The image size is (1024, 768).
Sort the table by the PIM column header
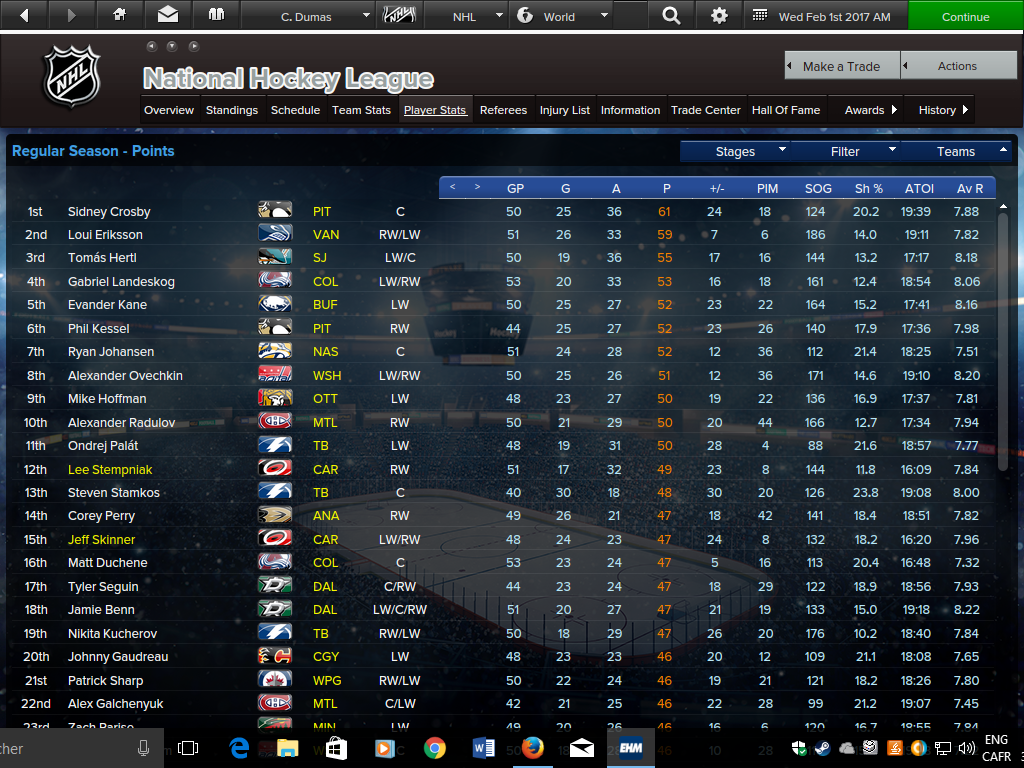[767, 188]
